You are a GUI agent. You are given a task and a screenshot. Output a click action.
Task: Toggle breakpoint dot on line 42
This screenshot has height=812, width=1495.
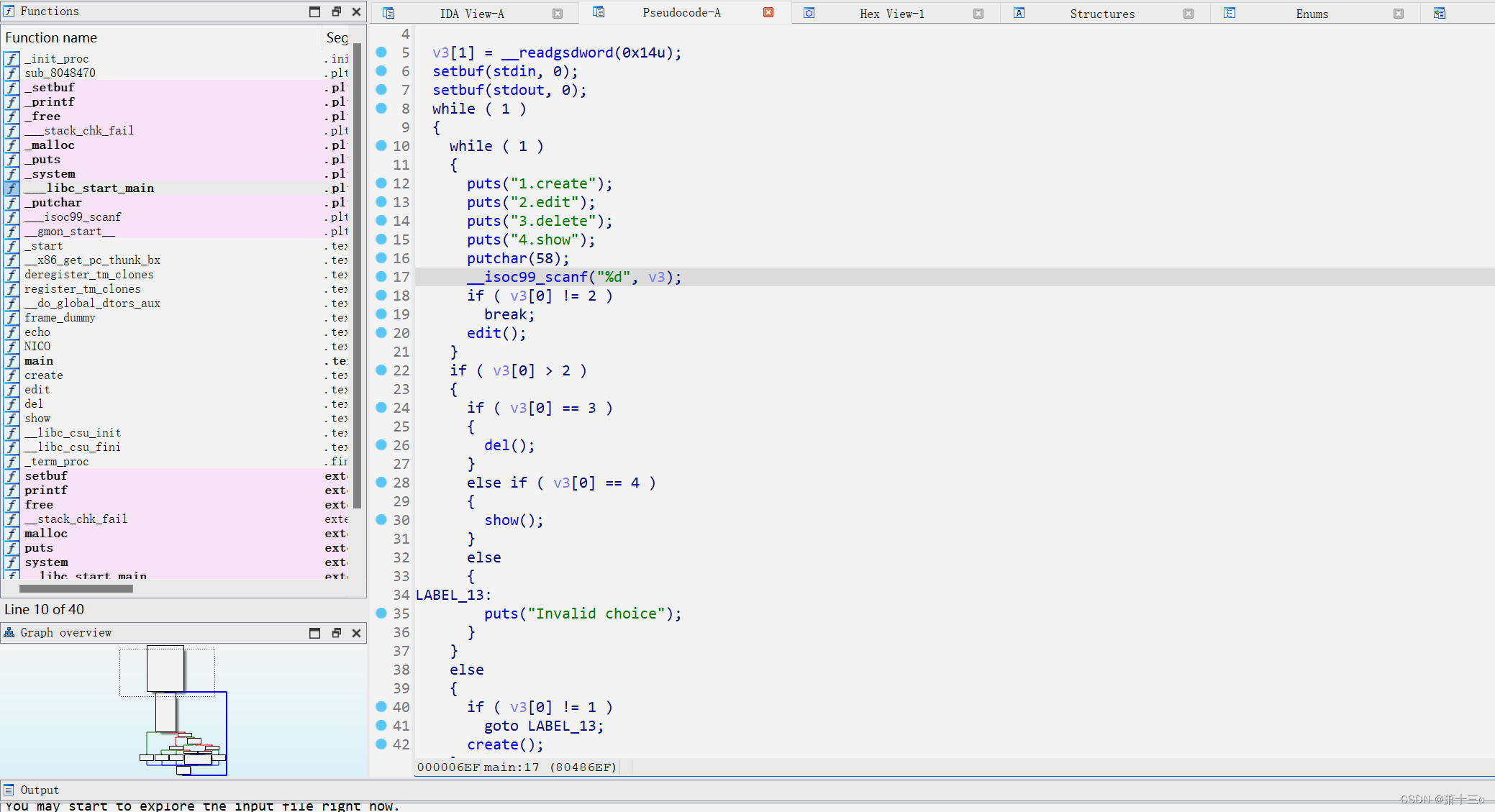tap(381, 744)
